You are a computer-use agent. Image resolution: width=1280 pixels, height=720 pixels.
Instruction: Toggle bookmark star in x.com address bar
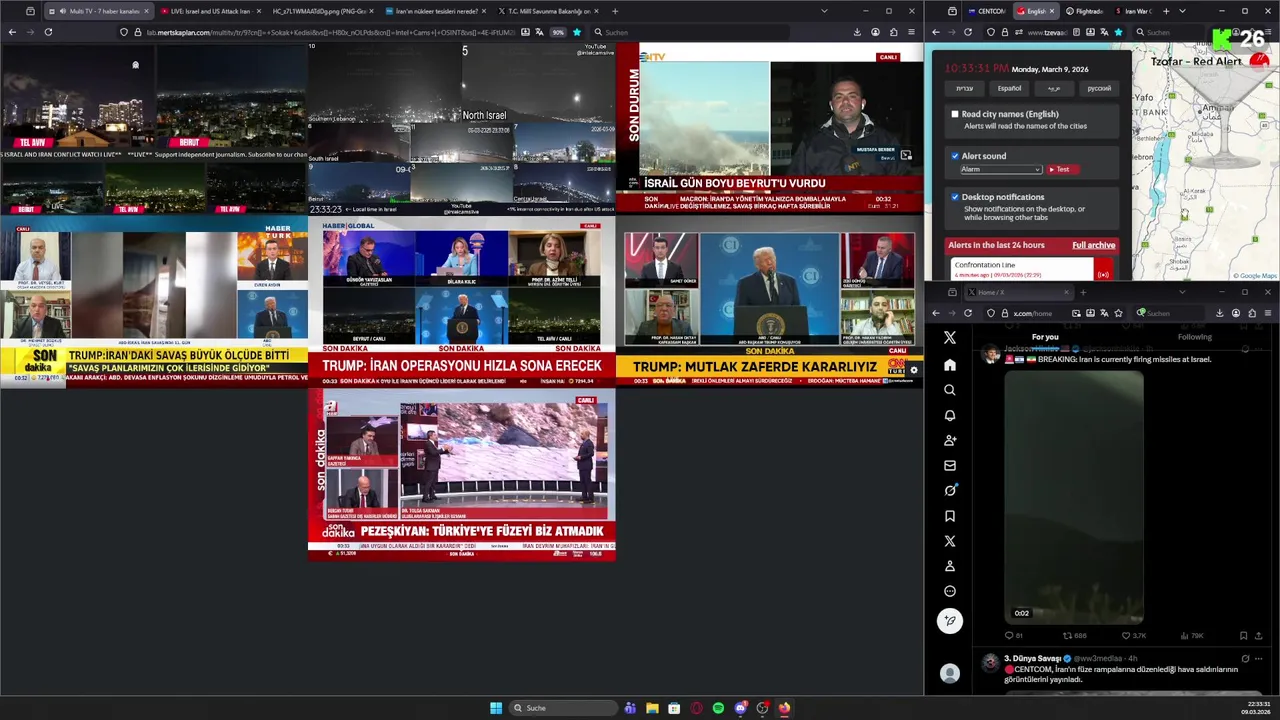click(1119, 313)
